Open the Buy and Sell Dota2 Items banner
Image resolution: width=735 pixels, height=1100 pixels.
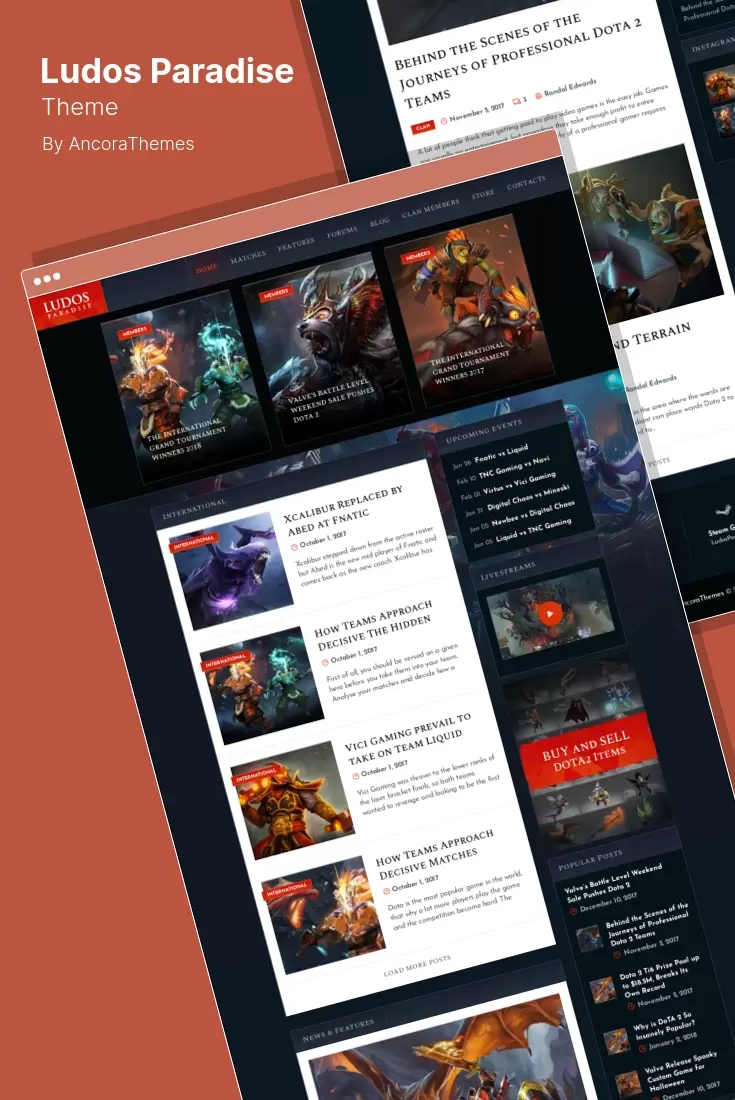[586, 753]
